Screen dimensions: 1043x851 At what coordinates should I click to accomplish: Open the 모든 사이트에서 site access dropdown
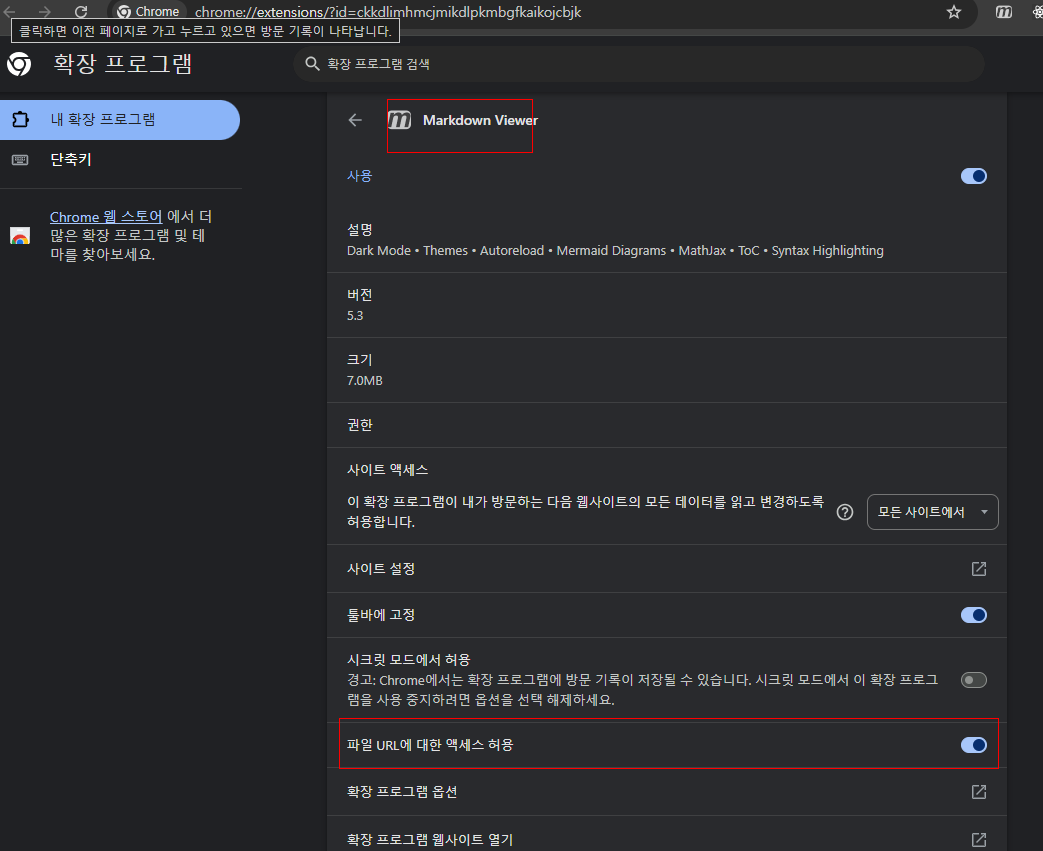[x=932, y=512]
